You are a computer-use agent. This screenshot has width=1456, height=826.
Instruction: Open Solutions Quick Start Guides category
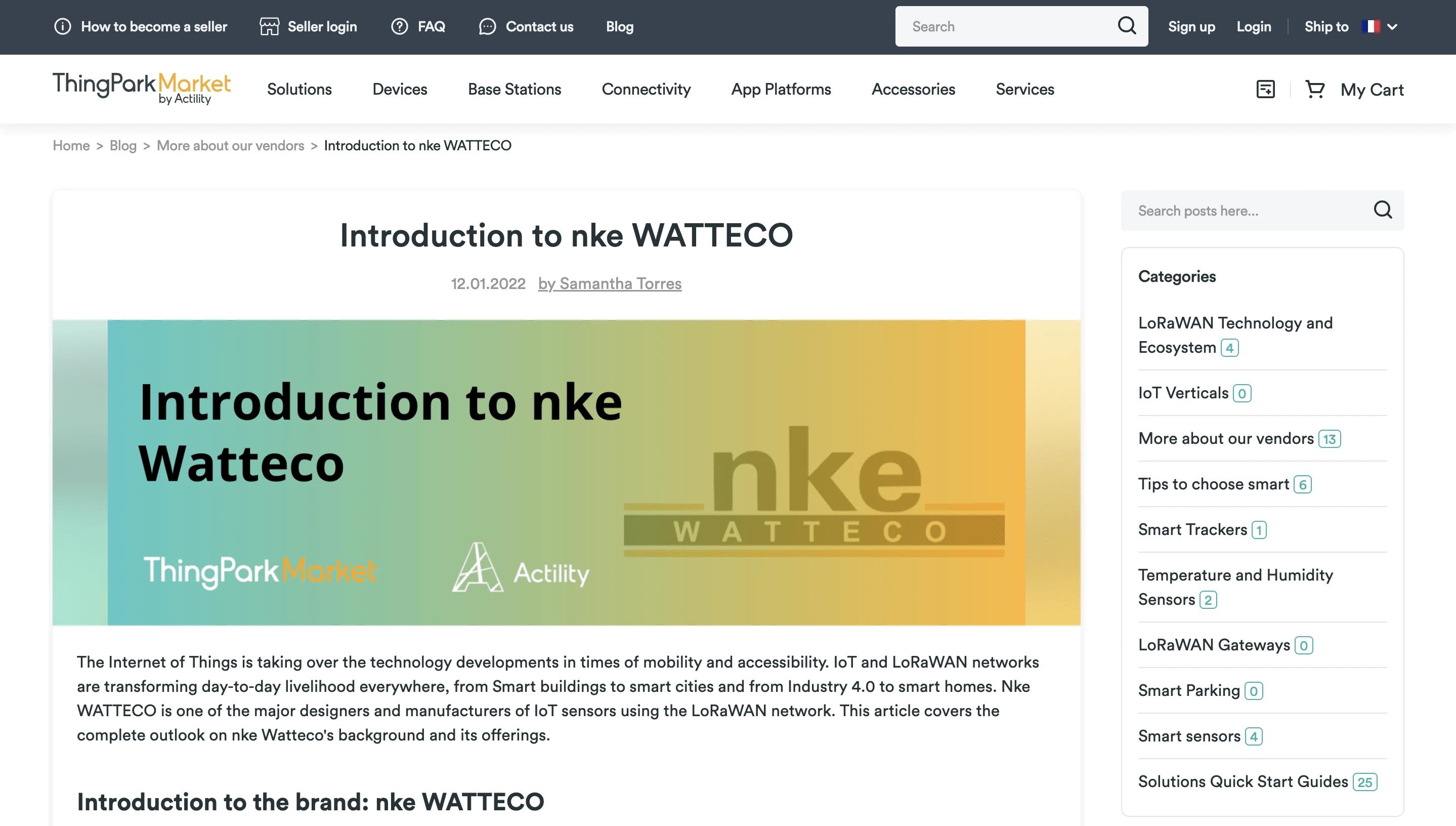tap(1243, 781)
